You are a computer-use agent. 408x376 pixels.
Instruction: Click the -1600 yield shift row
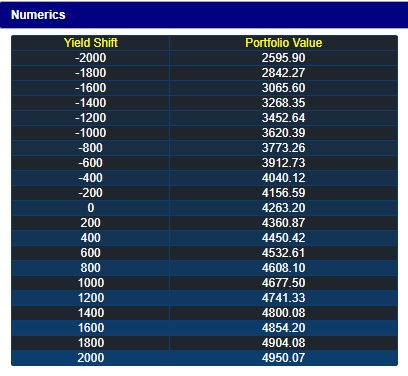tap(204, 88)
